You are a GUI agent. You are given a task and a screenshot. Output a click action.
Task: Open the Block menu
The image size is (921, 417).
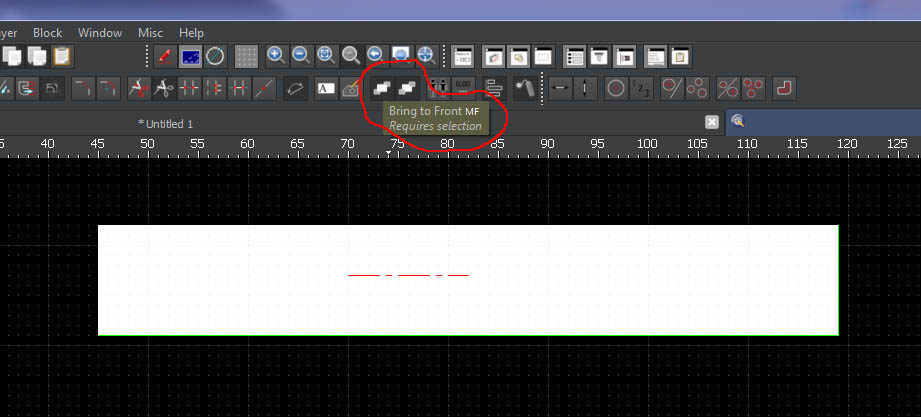click(48, 33)
